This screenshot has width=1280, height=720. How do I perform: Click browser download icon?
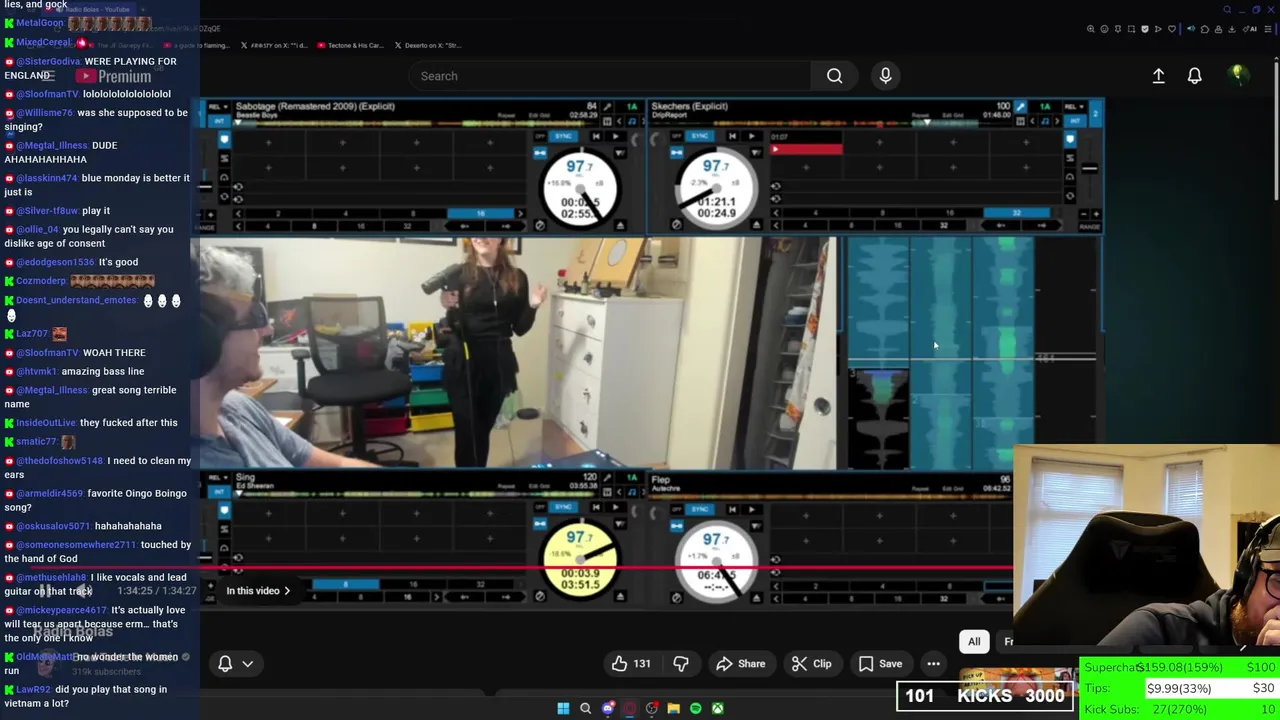tap(1232, 29)
